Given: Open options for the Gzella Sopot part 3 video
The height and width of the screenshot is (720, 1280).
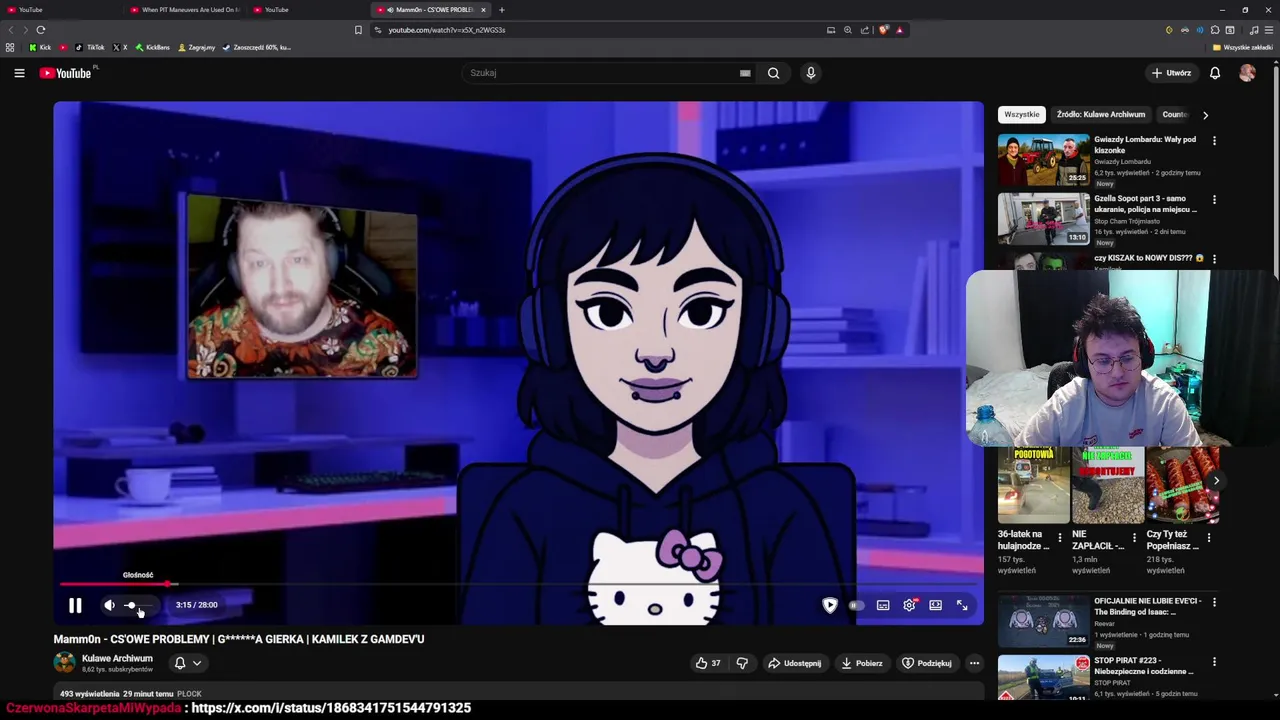Looking at the screenshot, I should (x=1214, y=200).
